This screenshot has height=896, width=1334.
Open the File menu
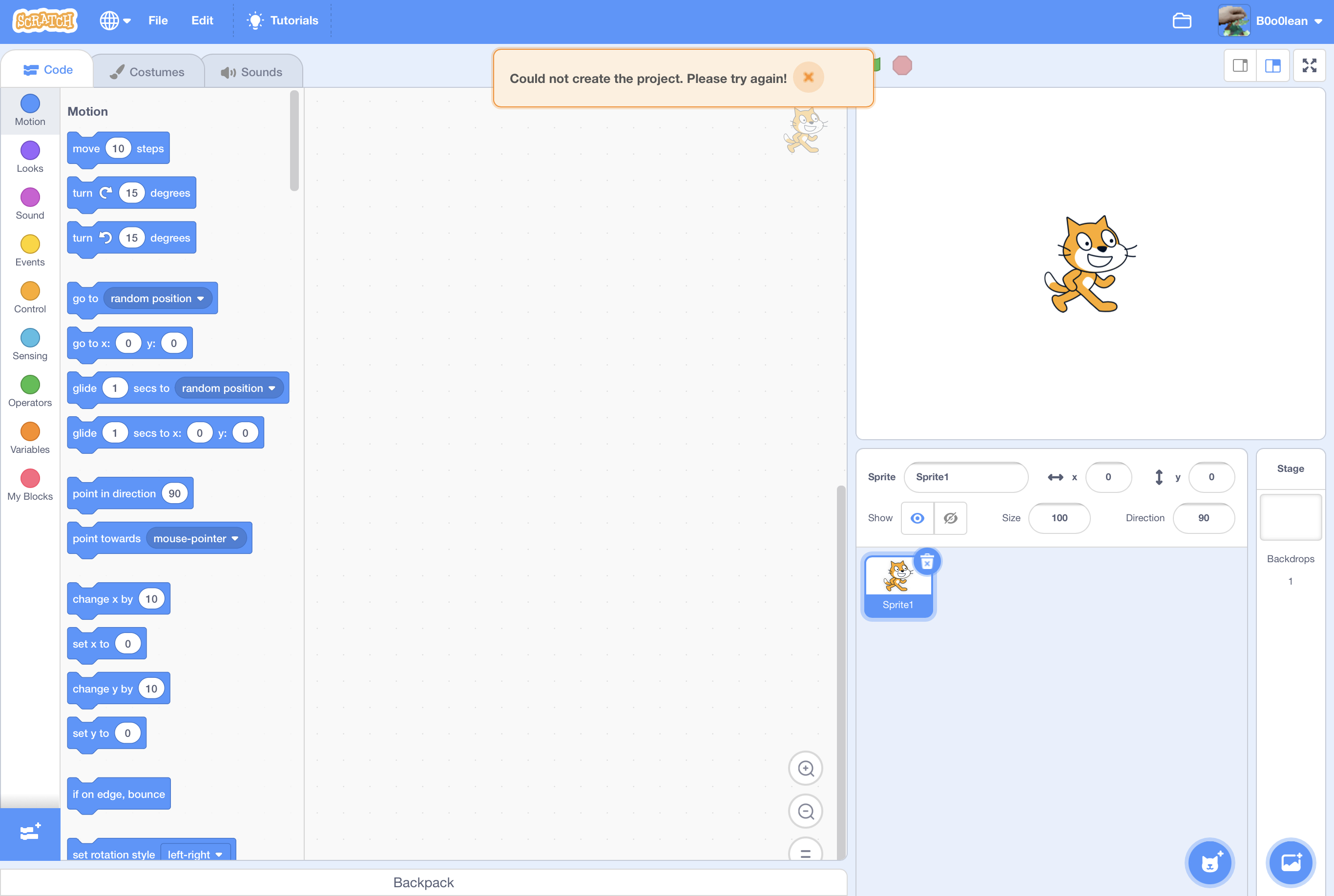point(158,20)
